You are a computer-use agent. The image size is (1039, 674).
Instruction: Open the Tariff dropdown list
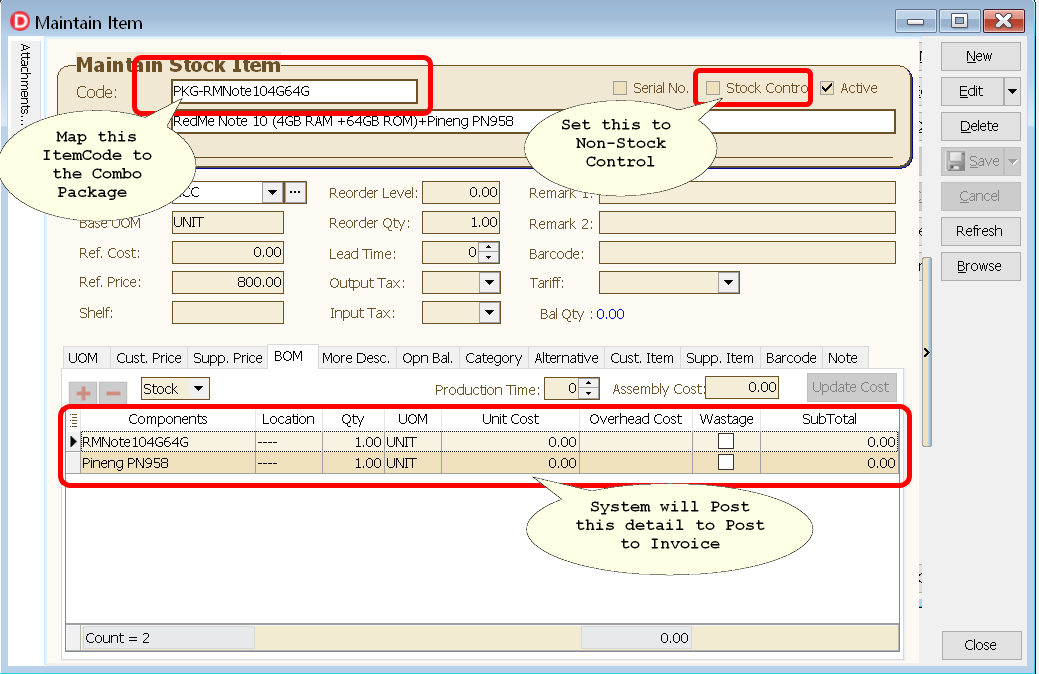point(728,283)
